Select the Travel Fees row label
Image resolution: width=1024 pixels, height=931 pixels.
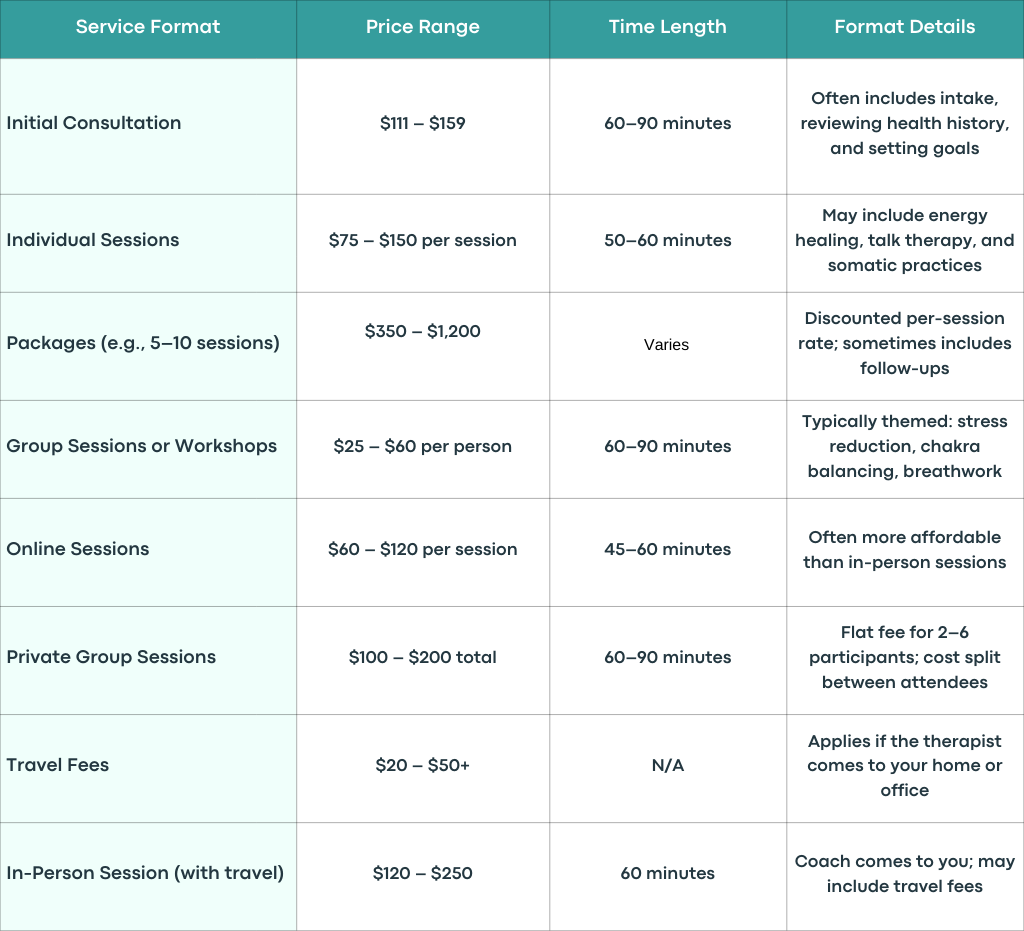pyautogui.click(x=57, y=765)
